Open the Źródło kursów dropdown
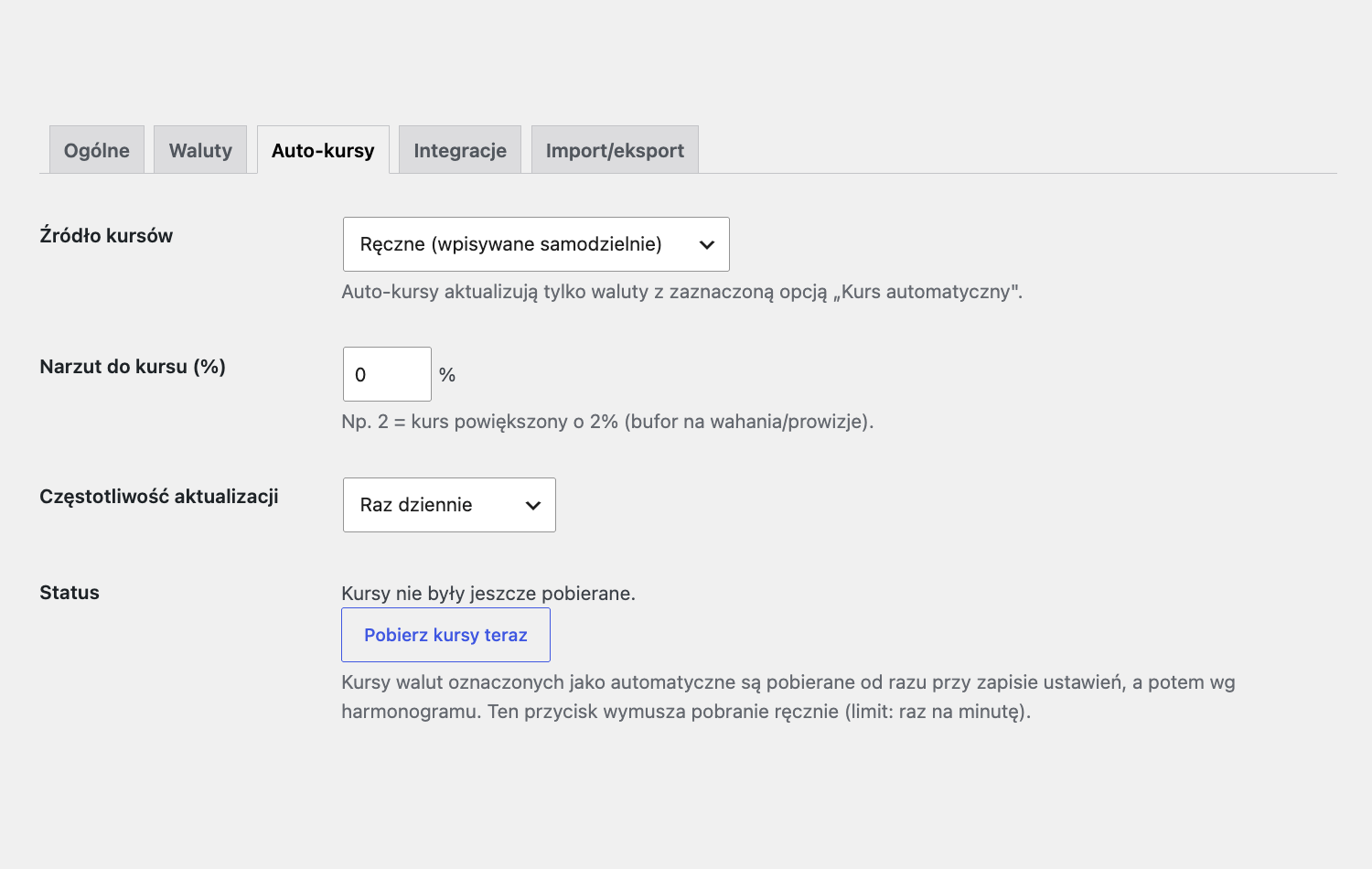 (536, 244)
